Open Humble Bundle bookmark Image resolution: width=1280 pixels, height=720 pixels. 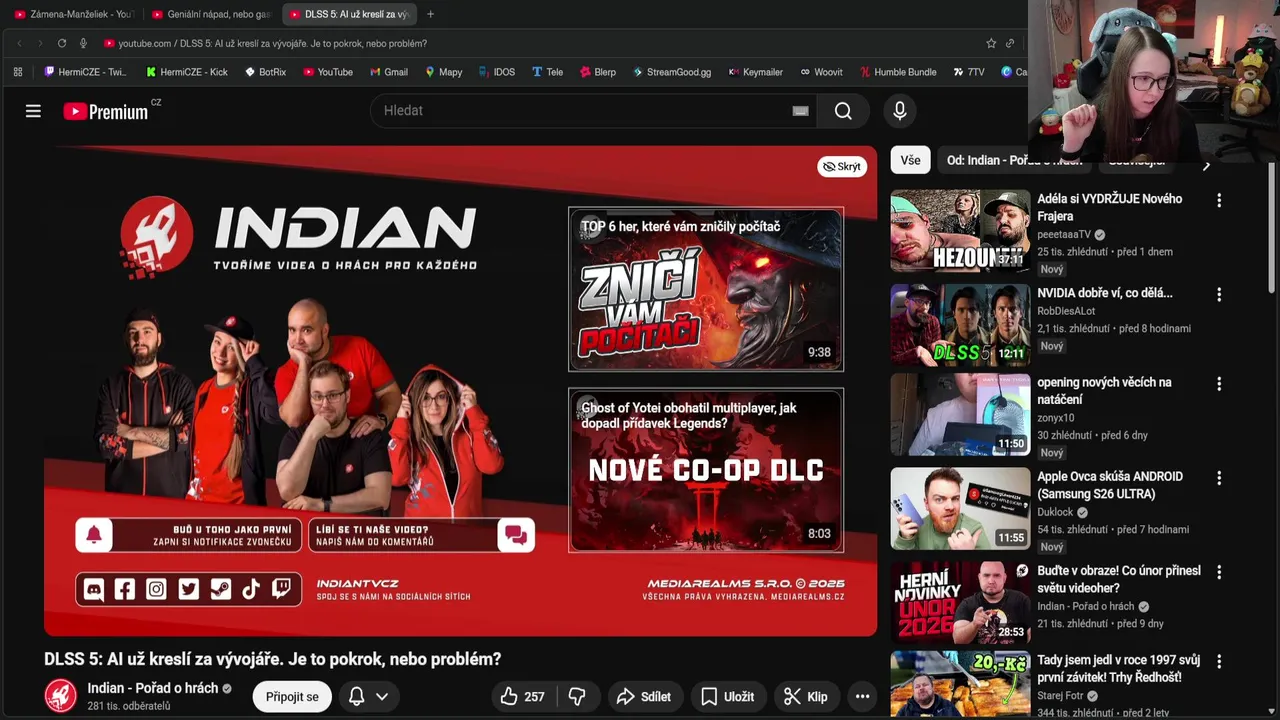(x=897, y=72)
